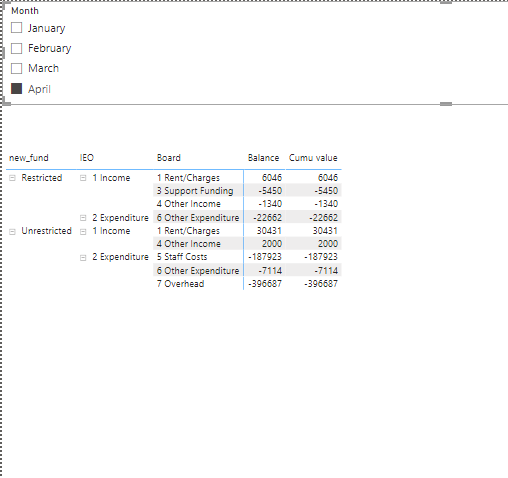Select 4 Other Income under Restricted

189,204
